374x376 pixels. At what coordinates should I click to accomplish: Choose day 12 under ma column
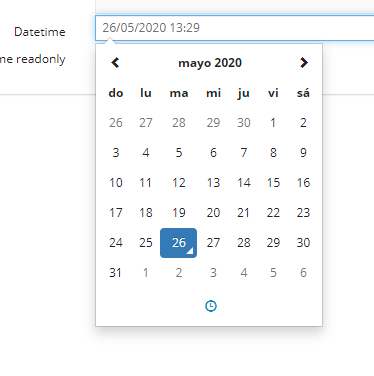(x=179, y=183)
